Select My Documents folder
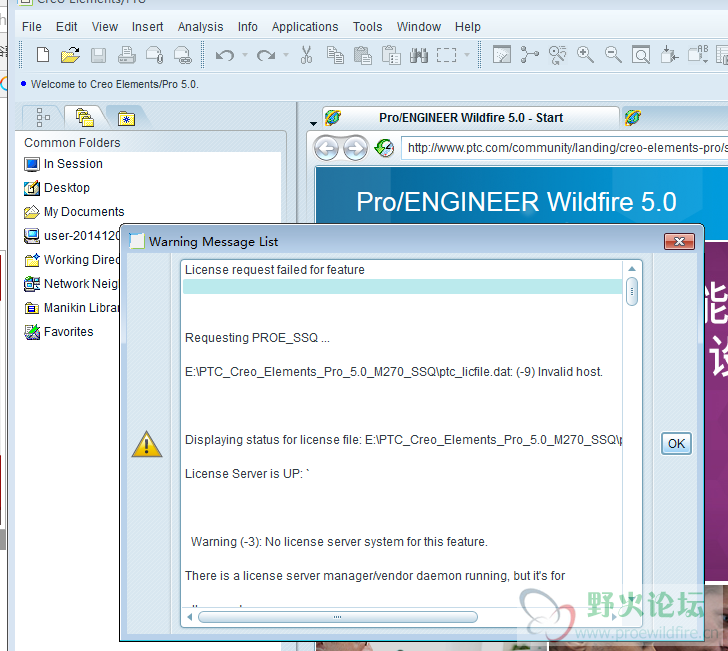Image resolution: width=728 pixels, height=651 pixels. point(74,212)
